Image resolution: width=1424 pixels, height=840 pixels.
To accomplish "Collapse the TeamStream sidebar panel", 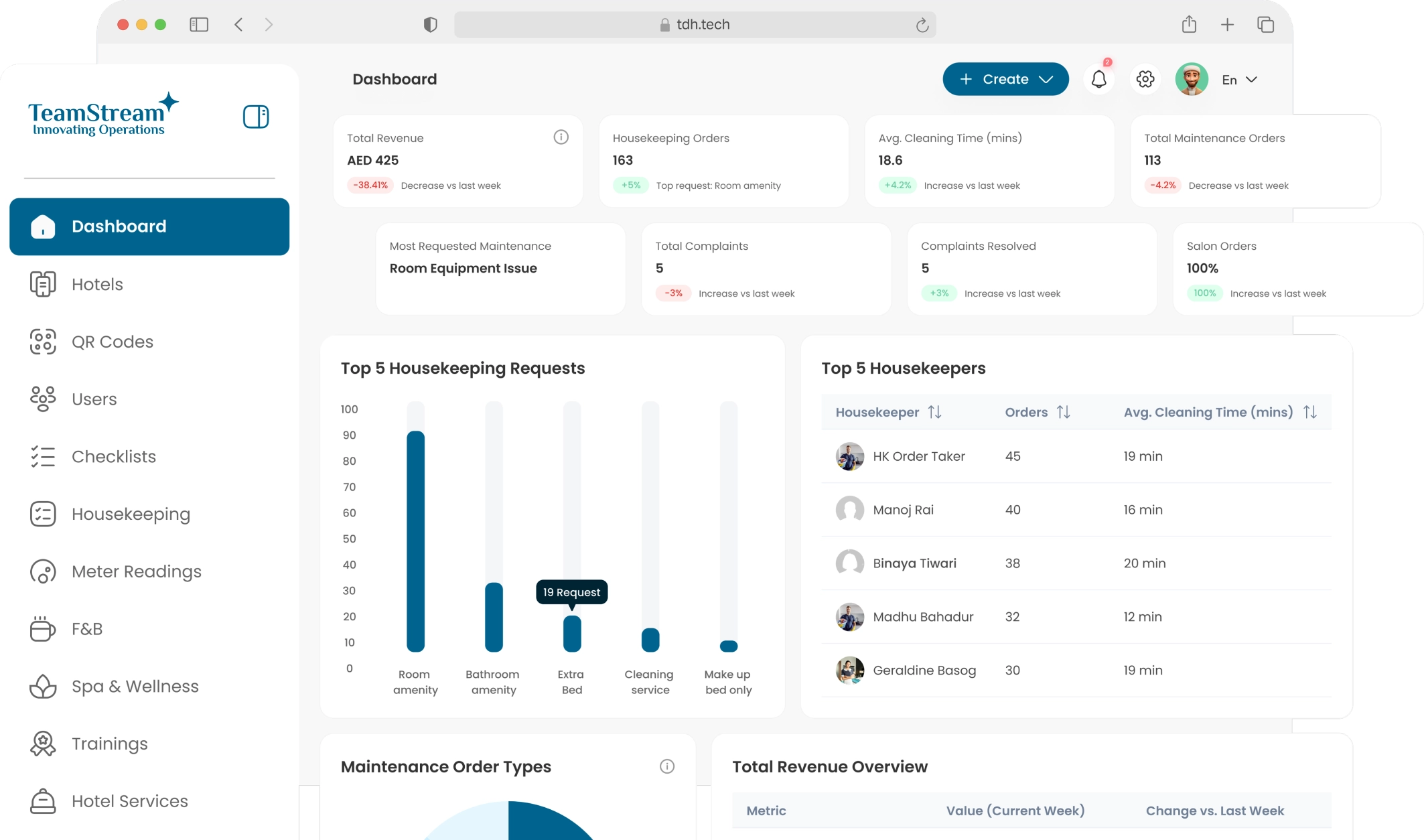I will point(256,117).
